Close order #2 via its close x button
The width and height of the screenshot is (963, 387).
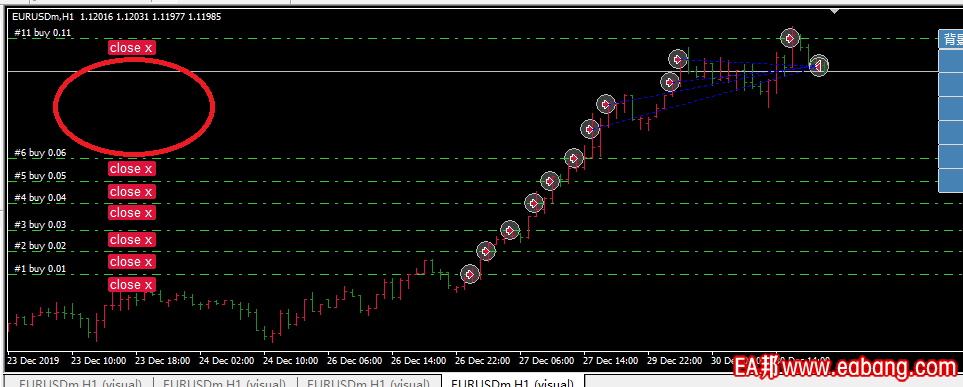pyautogui.click(x=131, y=262)
